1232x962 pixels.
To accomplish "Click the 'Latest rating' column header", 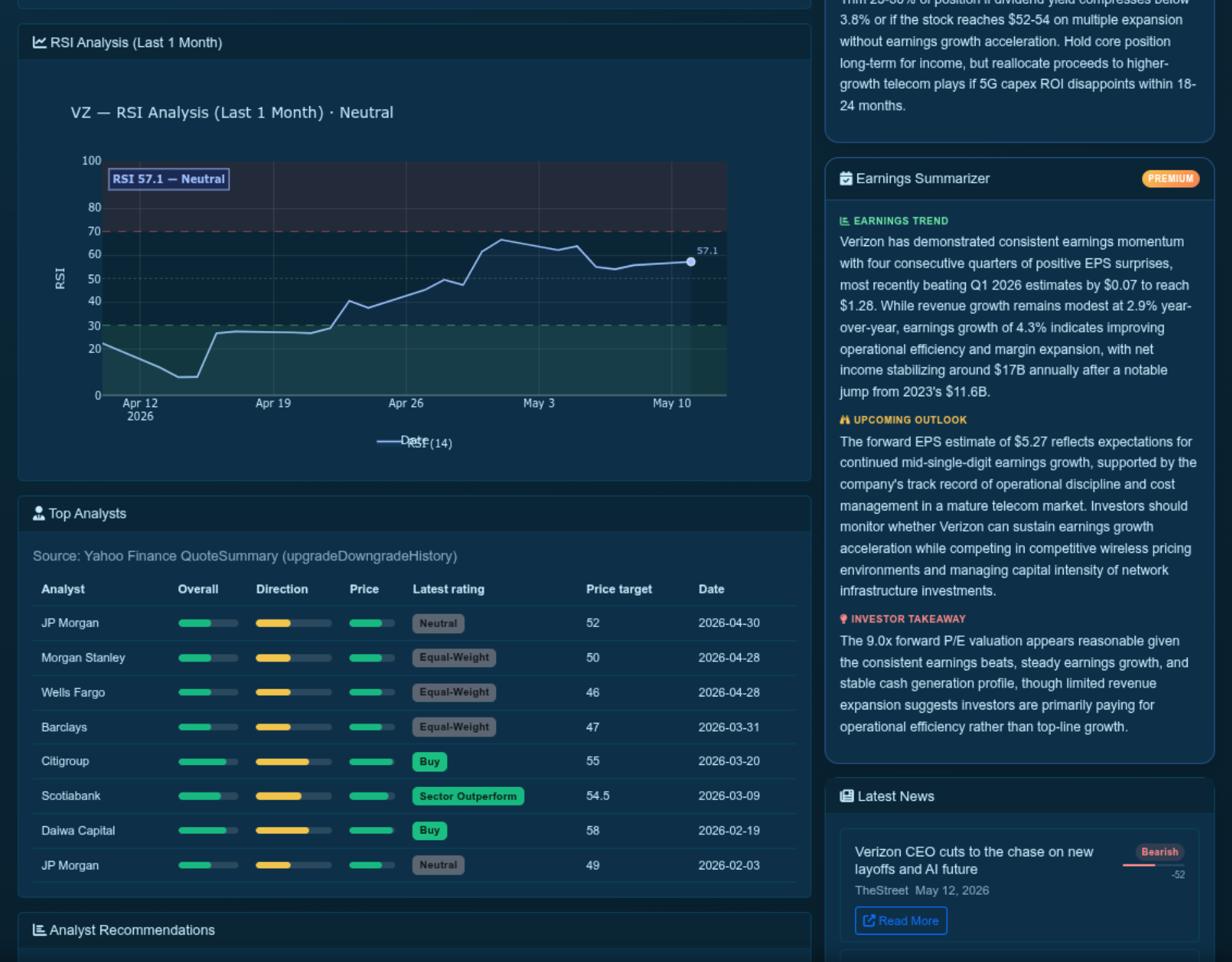I will tap(448, 589).
